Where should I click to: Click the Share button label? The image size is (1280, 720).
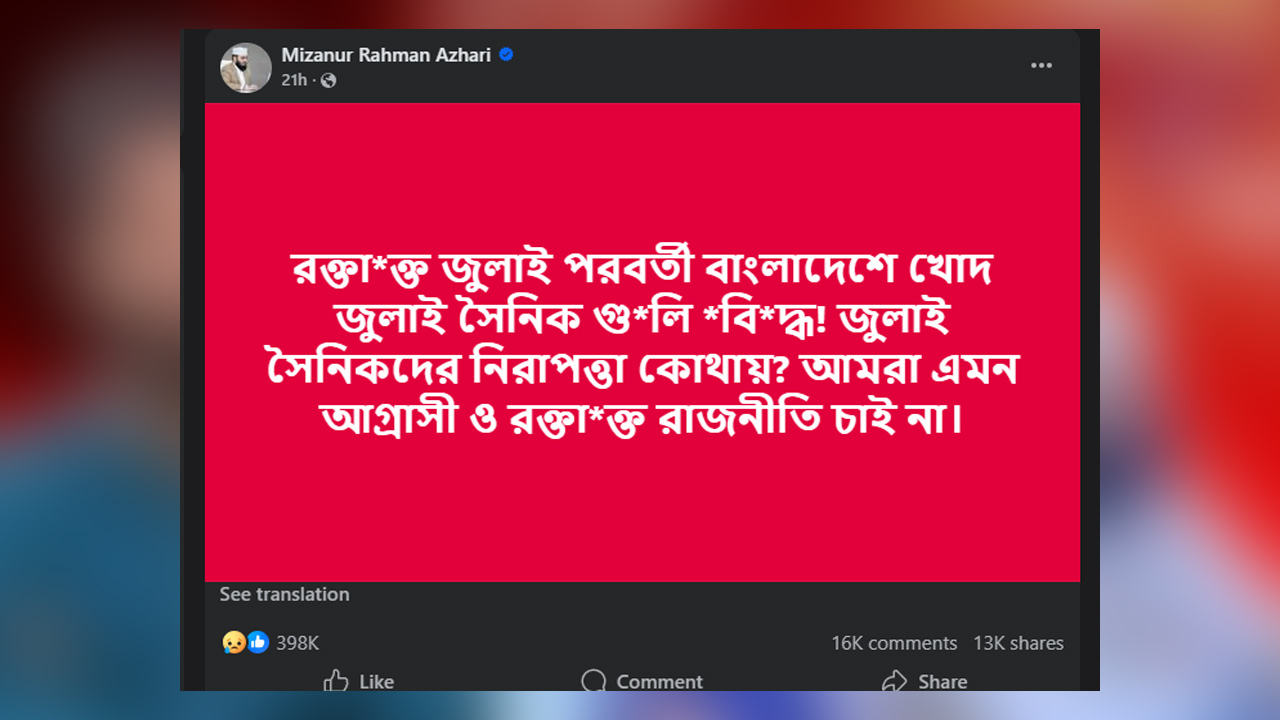(943, 682)
